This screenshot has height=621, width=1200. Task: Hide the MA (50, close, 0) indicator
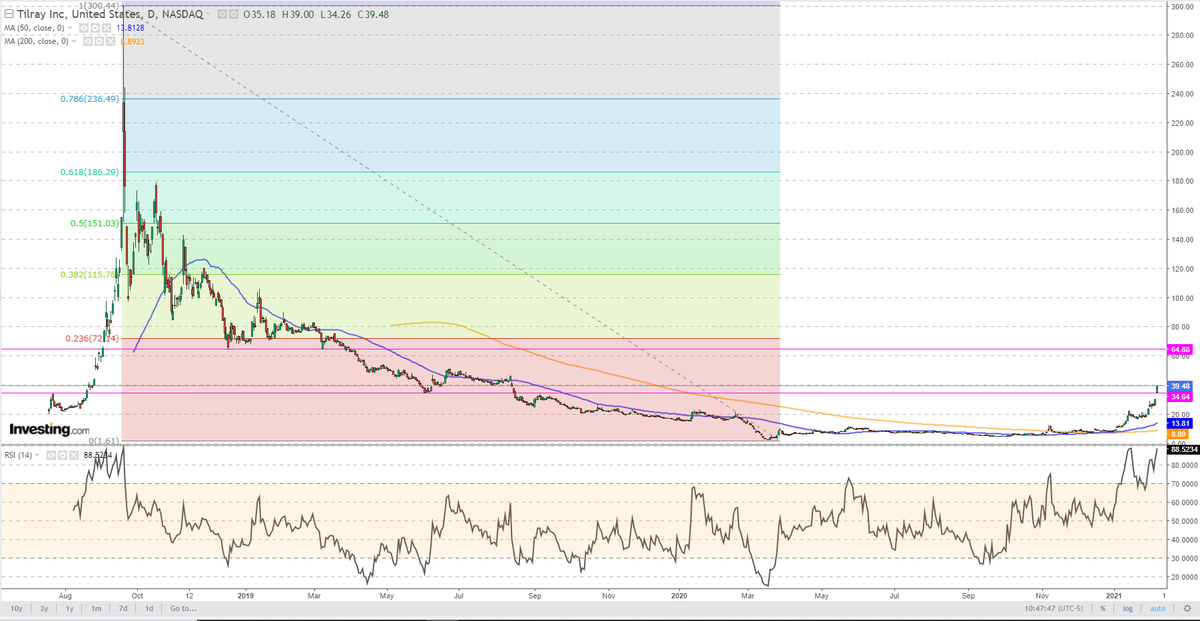click(84, 28)
